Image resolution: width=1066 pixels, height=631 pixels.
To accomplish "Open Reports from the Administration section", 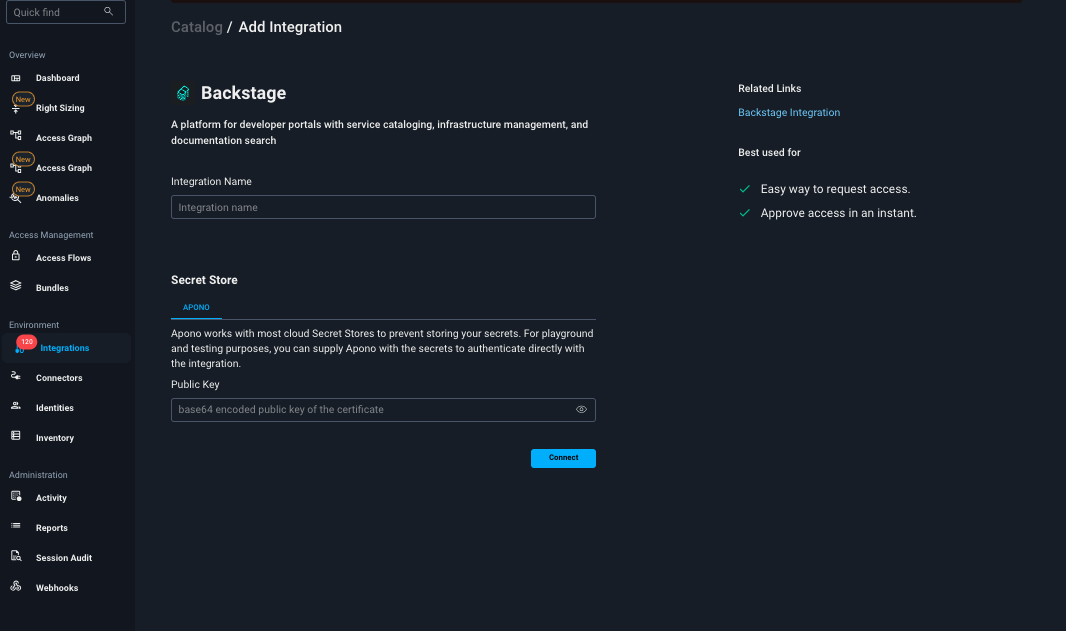I will tap(52, 528).
